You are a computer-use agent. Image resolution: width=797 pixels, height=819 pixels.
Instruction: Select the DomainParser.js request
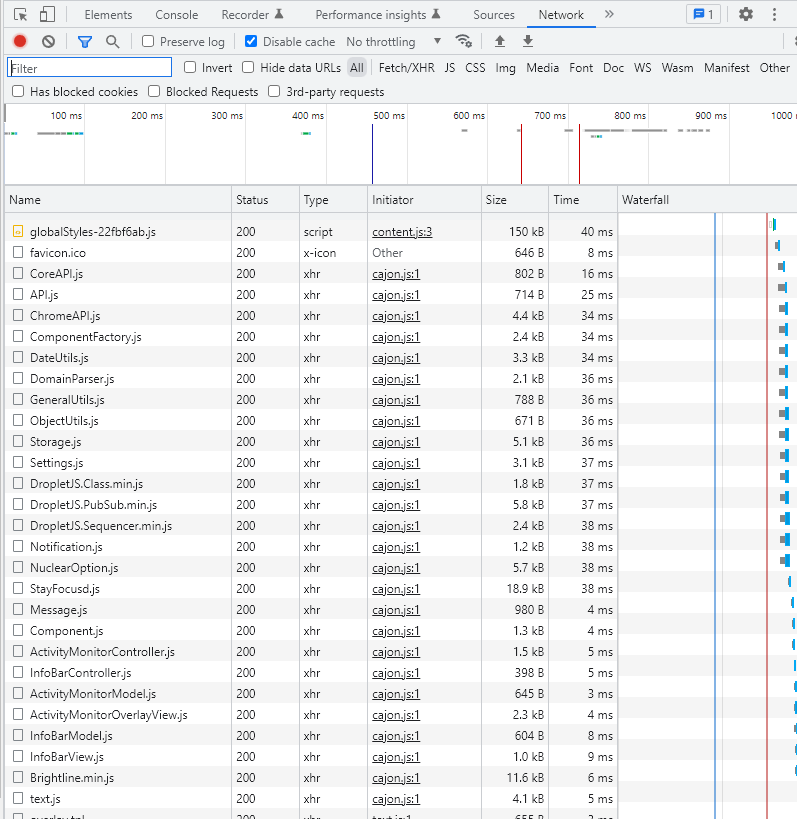(72, 379)
